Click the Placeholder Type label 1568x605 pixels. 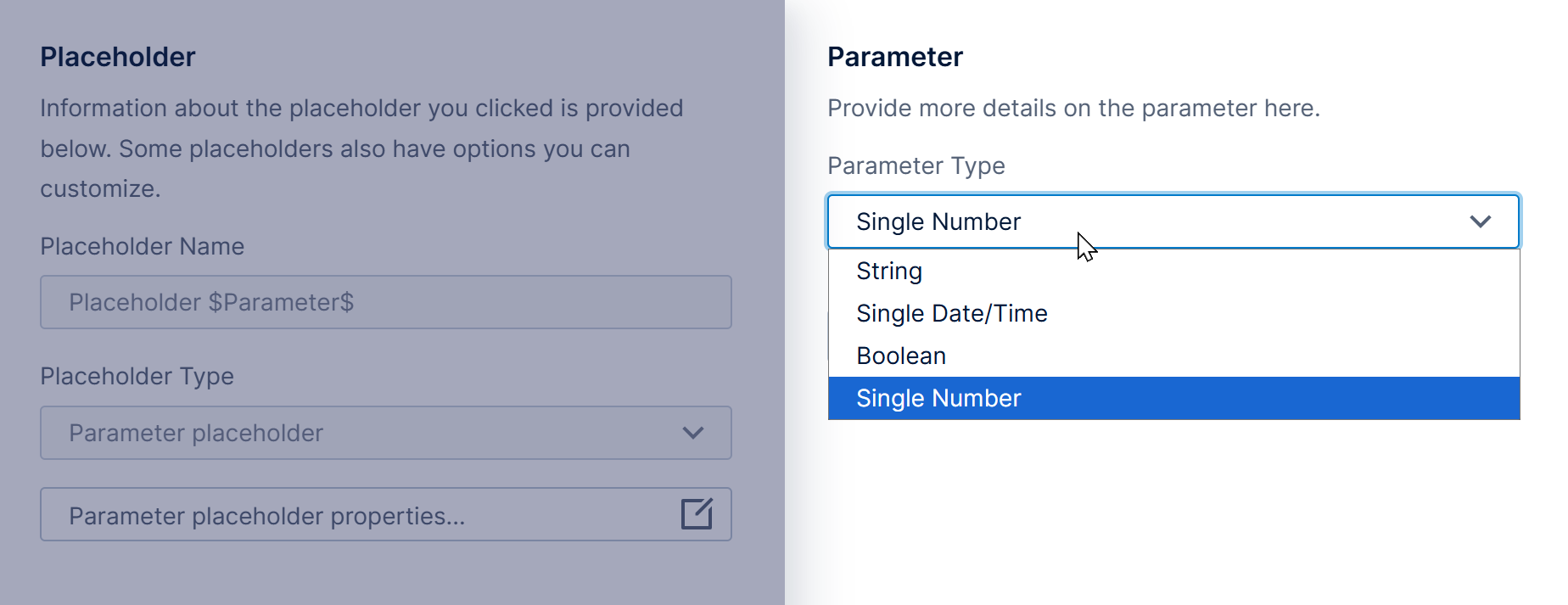coord(137,376)
